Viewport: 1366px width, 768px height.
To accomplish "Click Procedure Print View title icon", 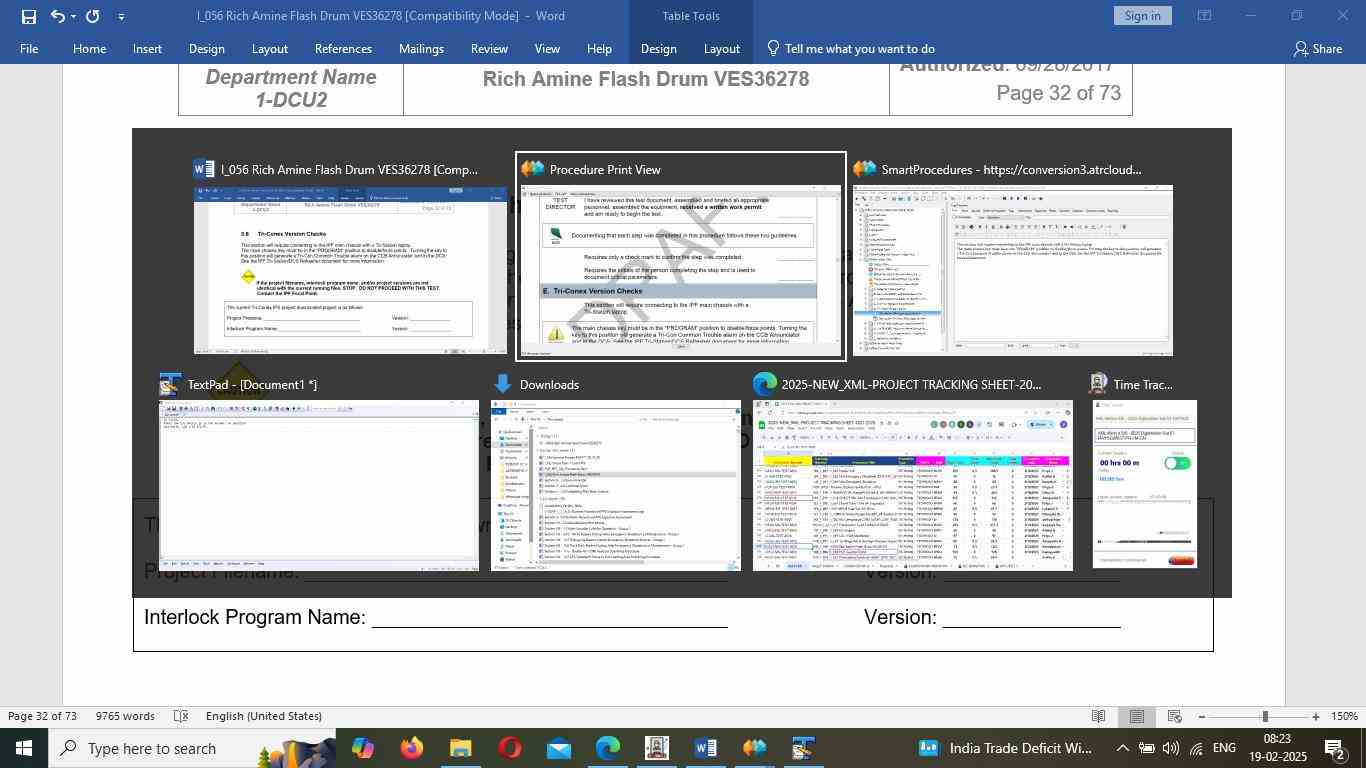I will pos(533,169).
